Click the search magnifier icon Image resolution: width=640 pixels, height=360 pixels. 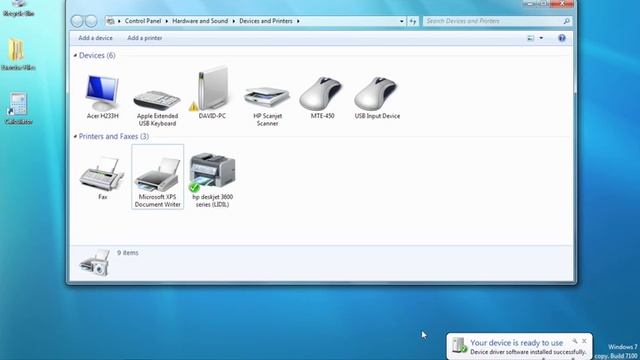coord(567,21)
